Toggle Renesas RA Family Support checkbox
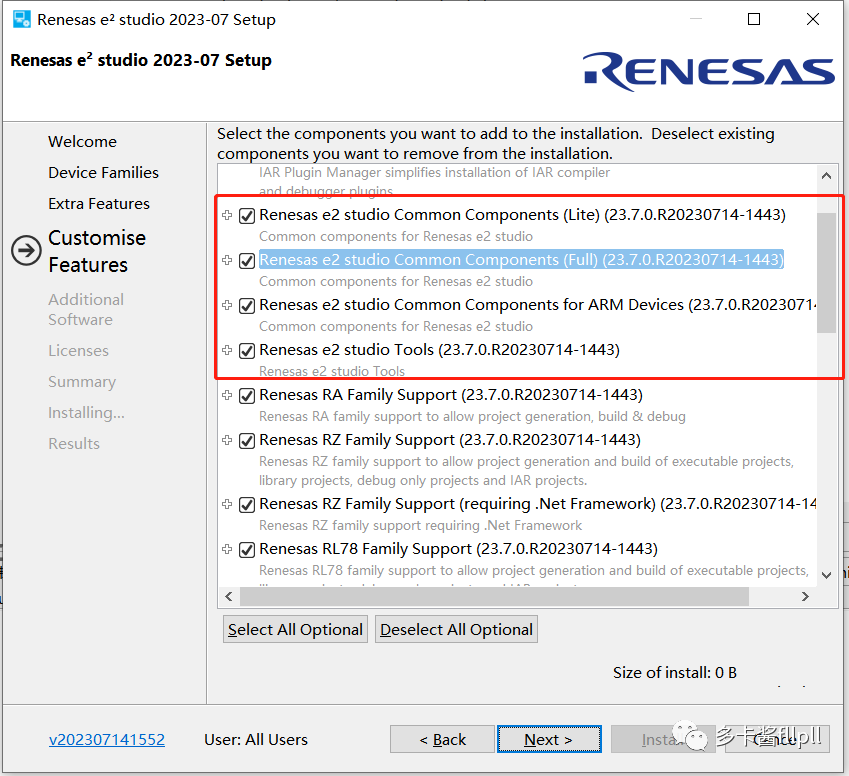The height and width of the screenshot is (776, 849). pyautogui.click(x=247, y=395)
